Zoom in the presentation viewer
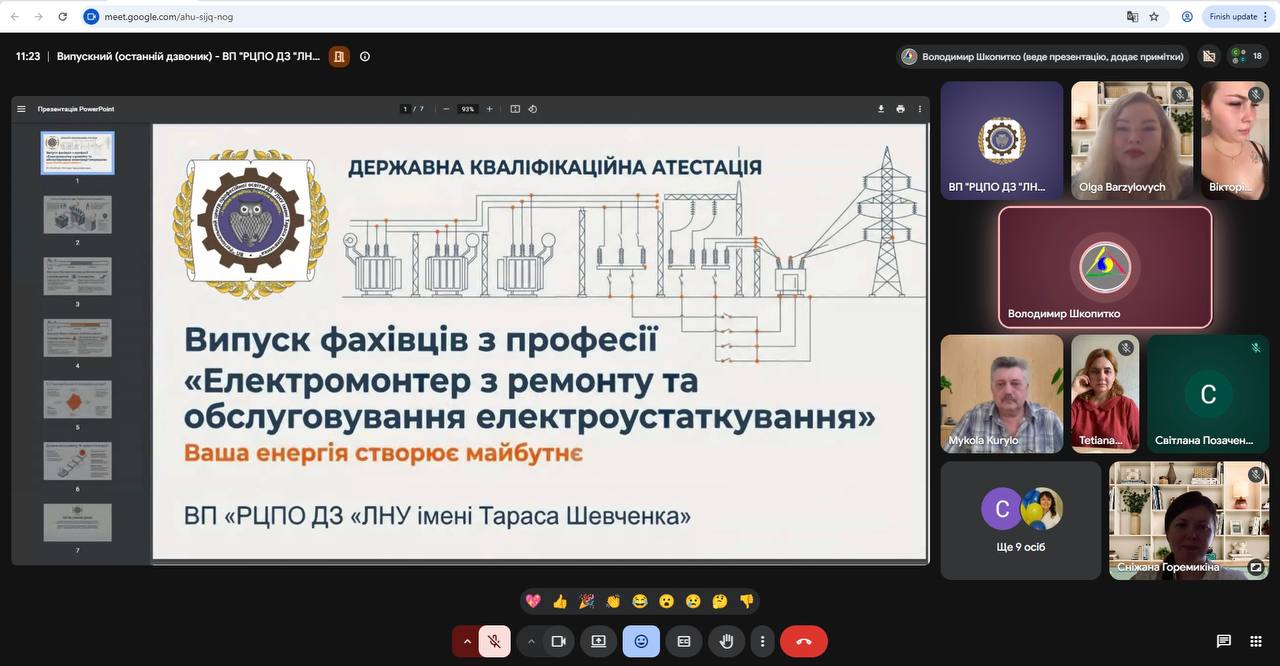 pyautogui.click(x=489, y=109)
